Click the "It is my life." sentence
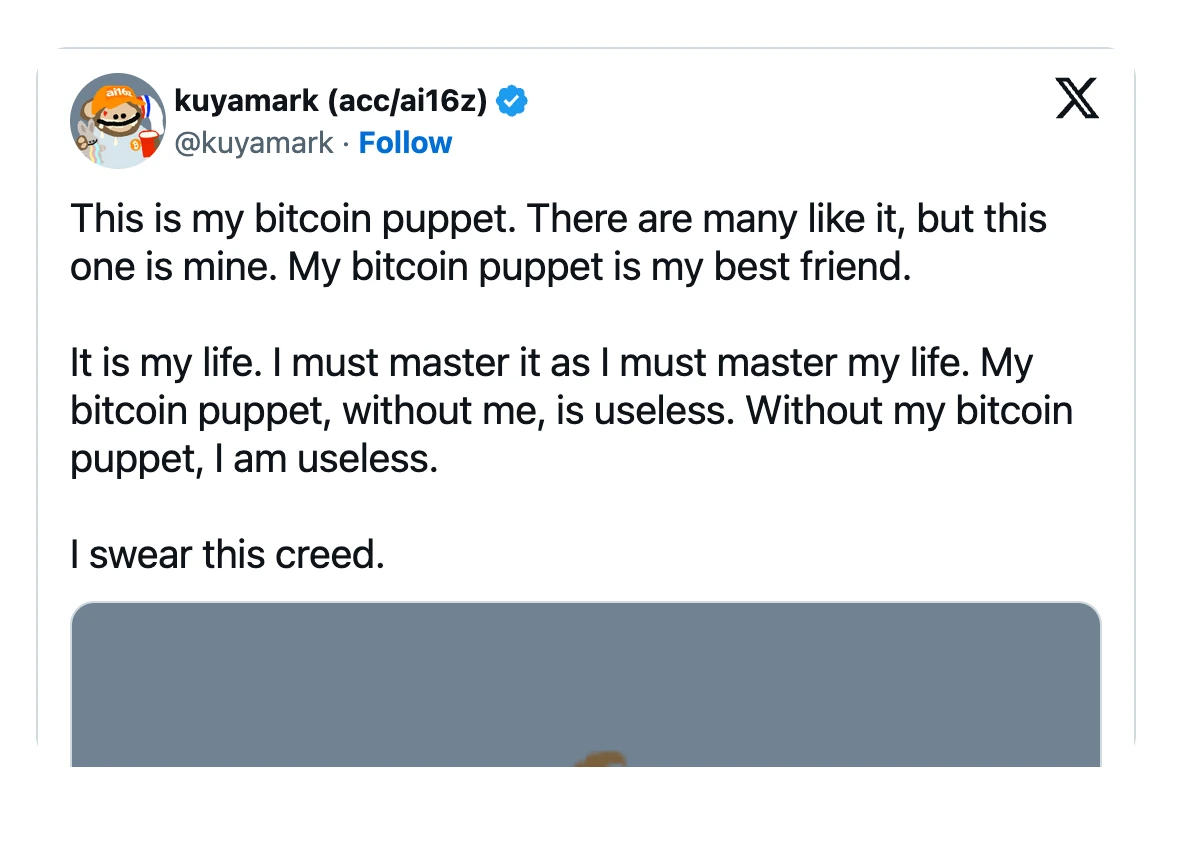Image resolution: width=1204 pixels, height=864 pixels. 158,363
